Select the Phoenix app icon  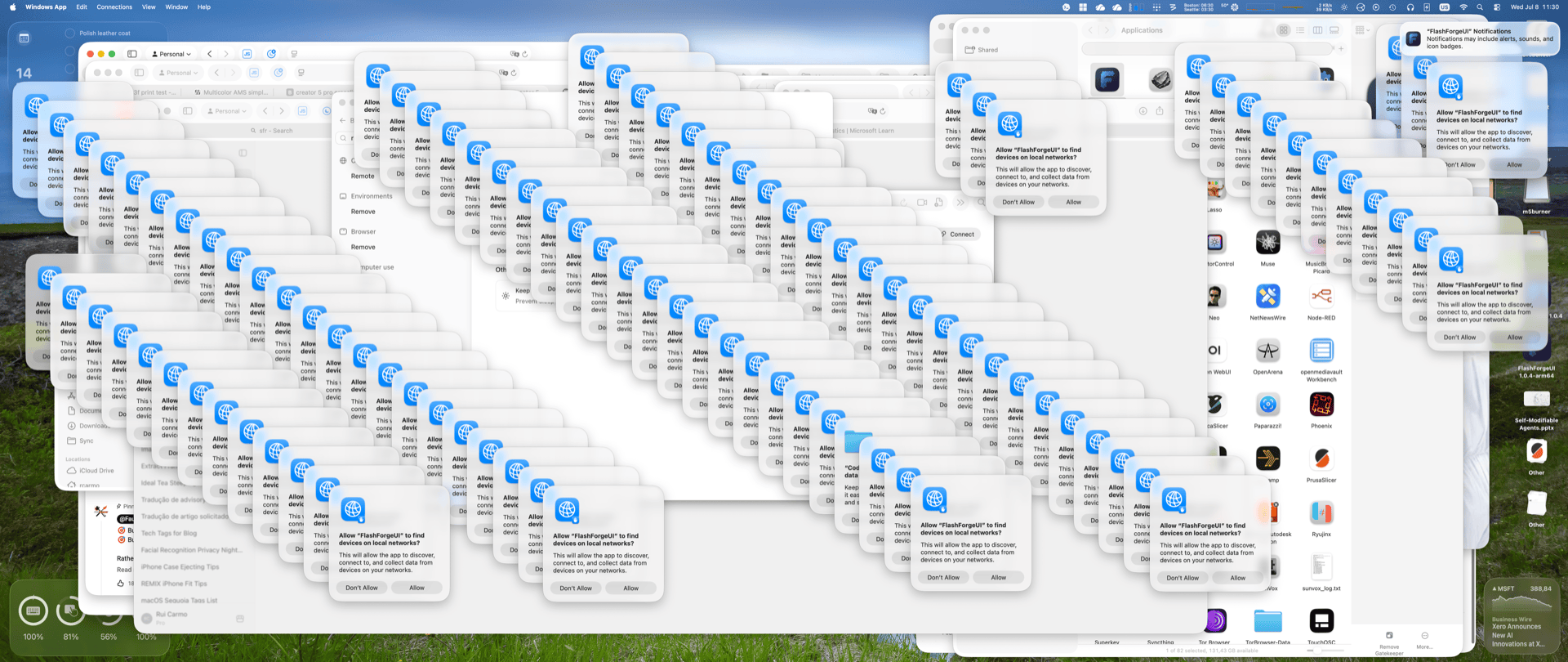(x=1321, y=405)
